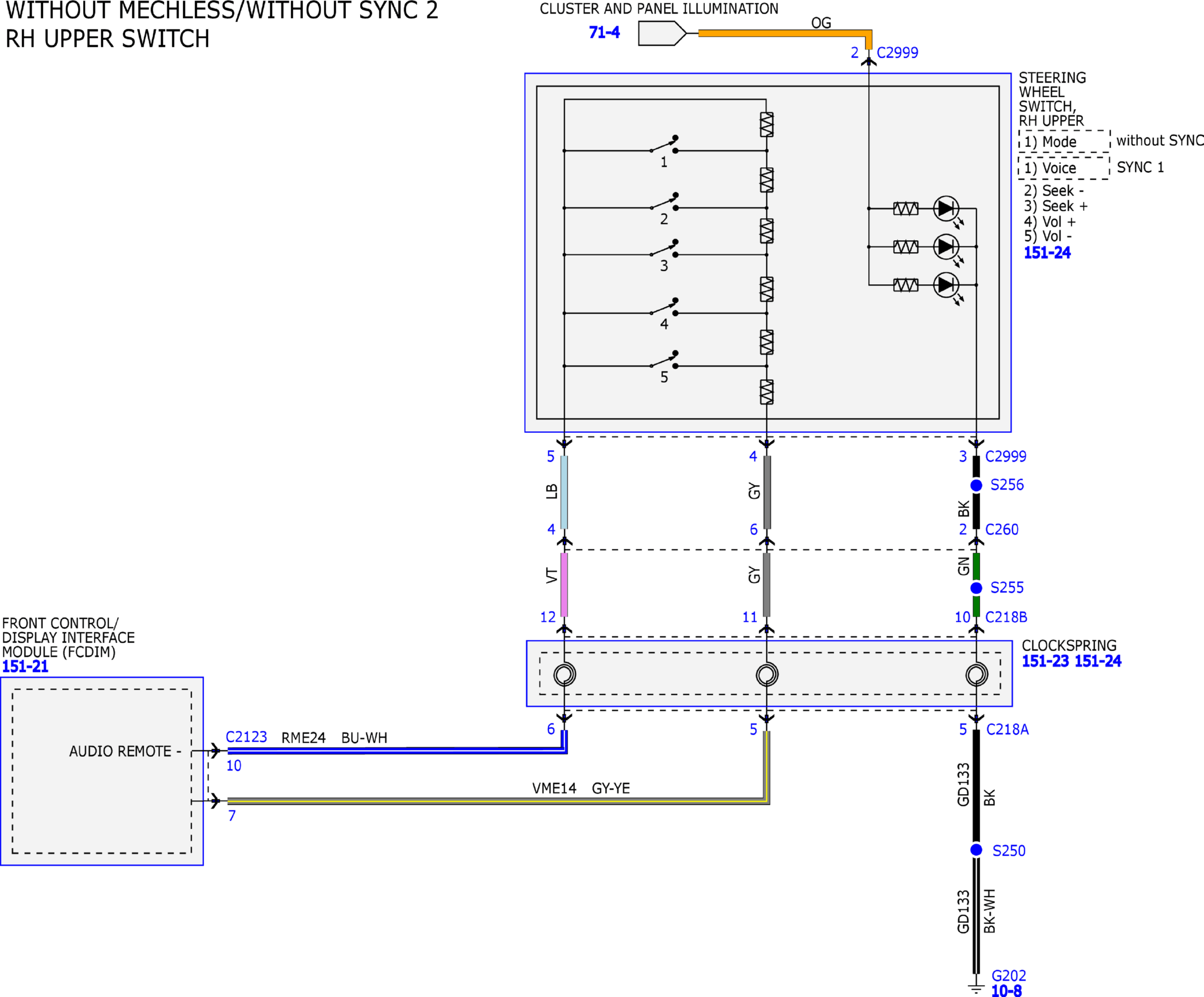The height and width of the screenshot is (997, 1204).
Task: Click the S250 splice dot
Action: click(x=976, y=849)
